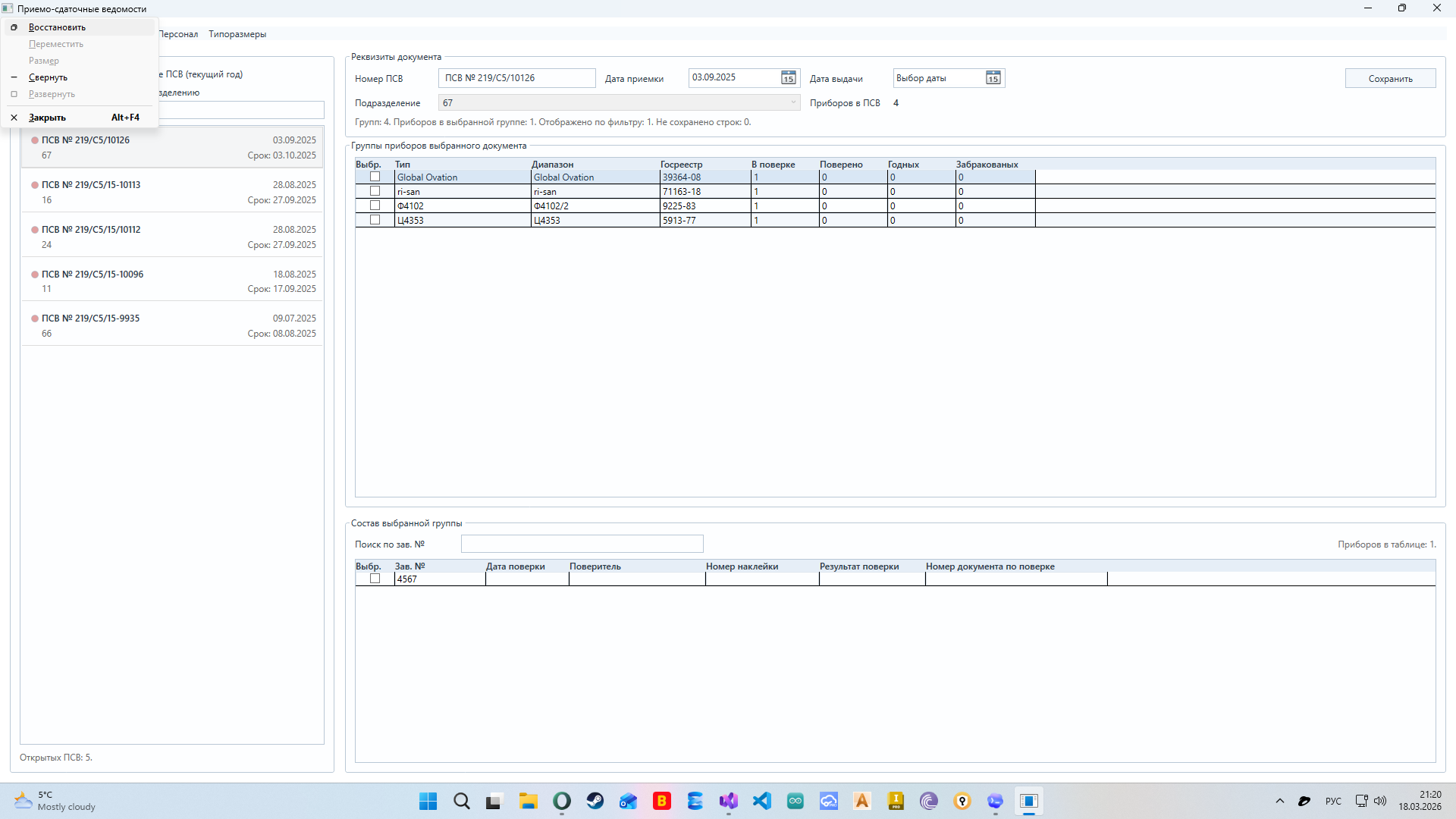Launch Visual Studio Code from taskbar
1456x819 pixels.
click(x=762, y=801)
